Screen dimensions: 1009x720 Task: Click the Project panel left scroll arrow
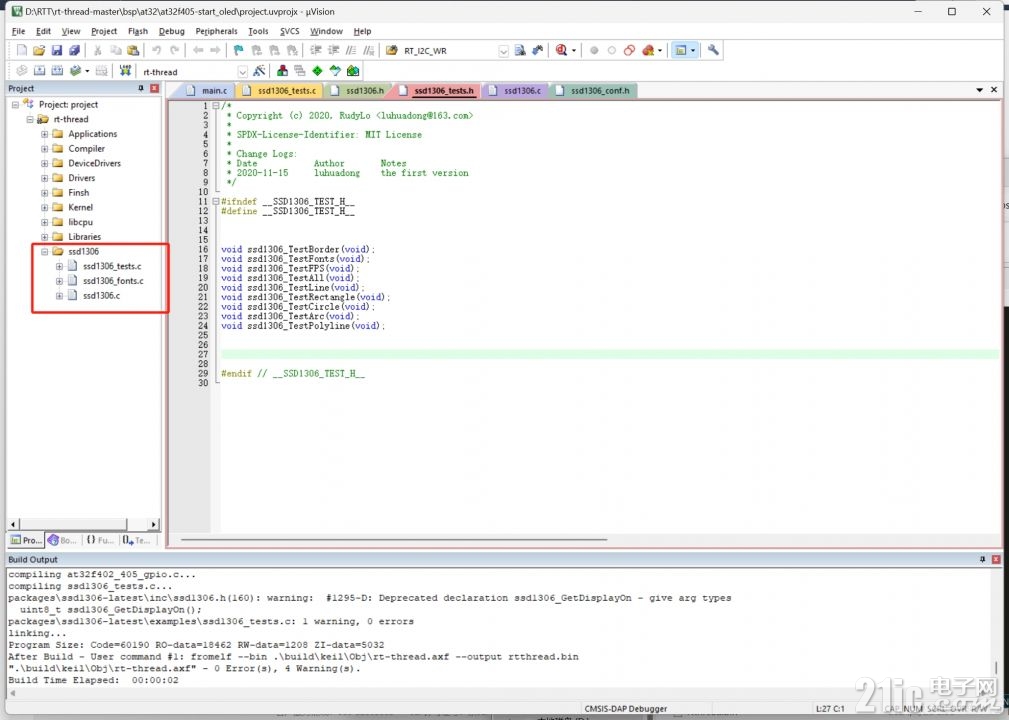[x=14, y=524]
